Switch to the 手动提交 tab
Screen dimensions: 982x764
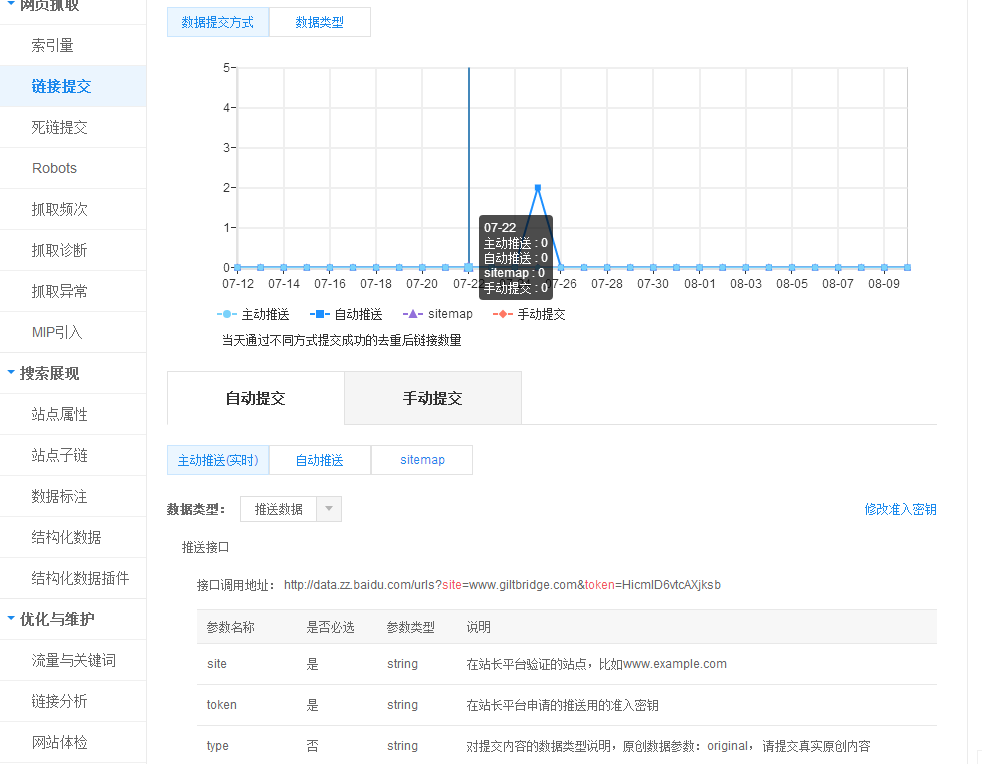click(x=432, y=398)
